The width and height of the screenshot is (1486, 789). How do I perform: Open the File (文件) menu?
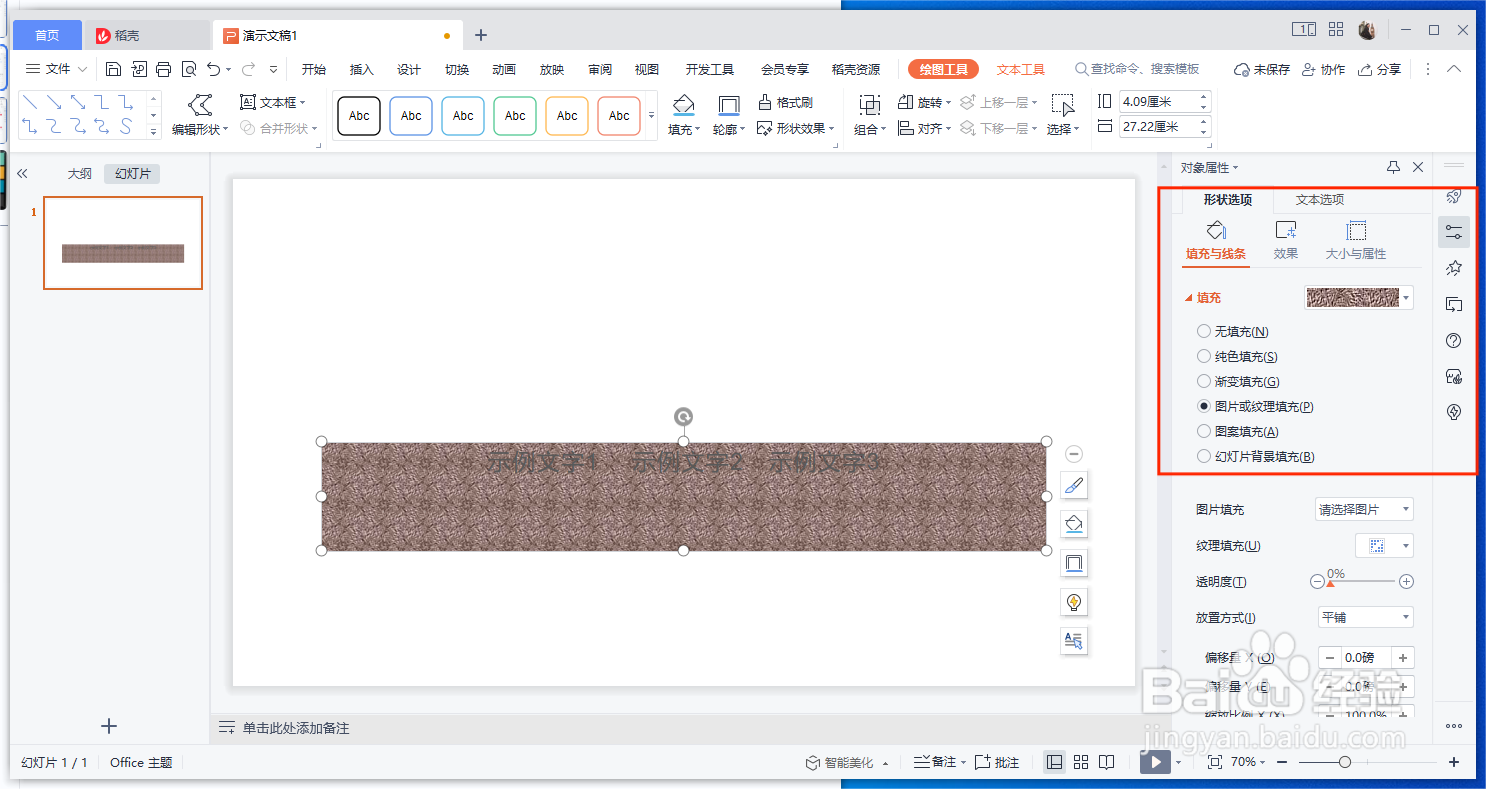point(55,69)
